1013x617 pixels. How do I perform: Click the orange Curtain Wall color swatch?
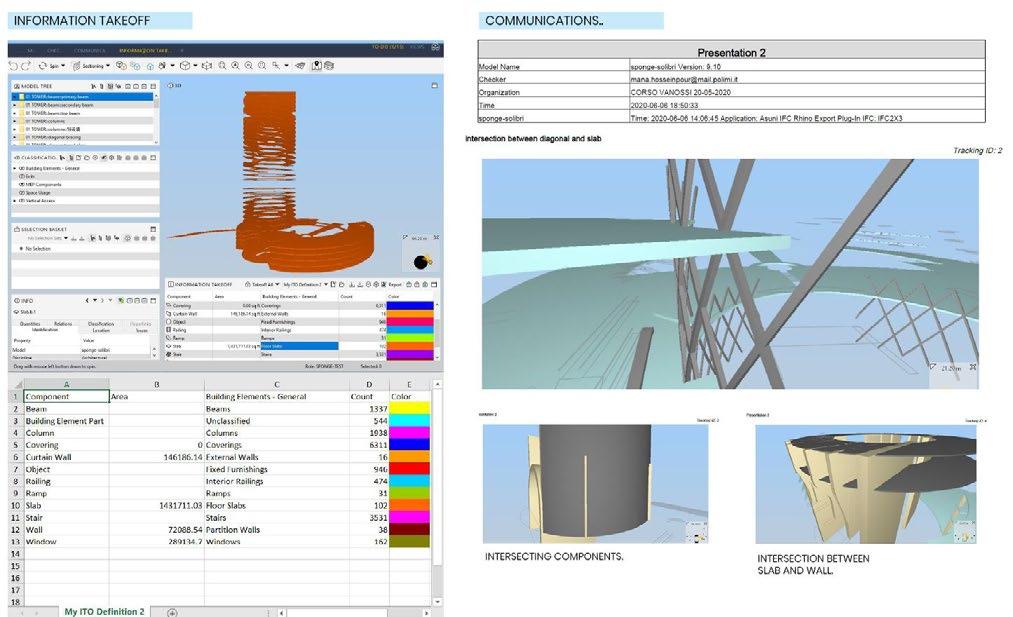pyautogui.click(x=410, y=313)
